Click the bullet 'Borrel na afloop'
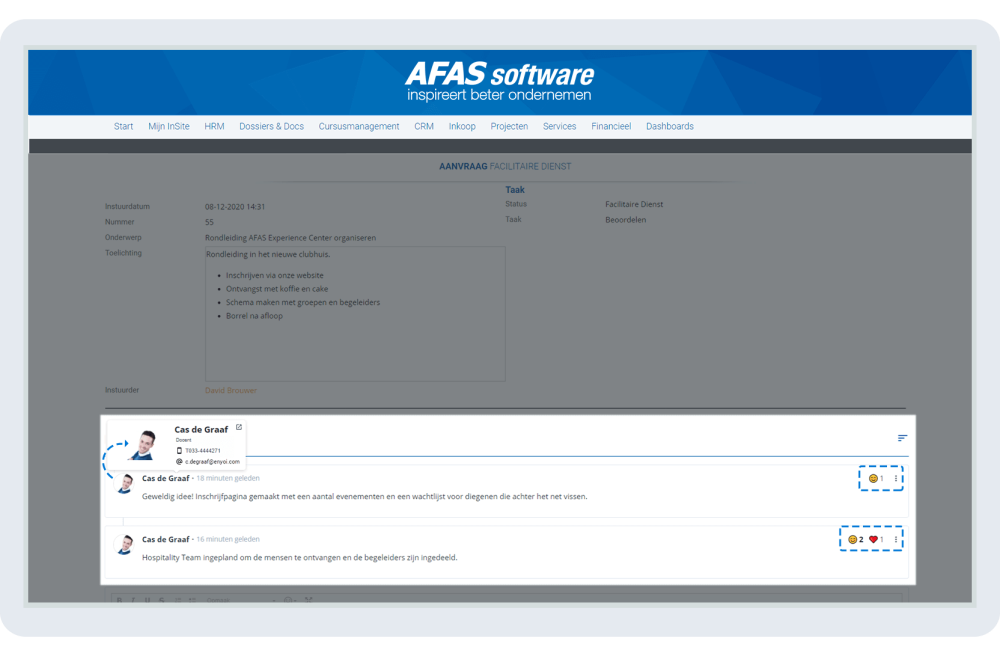 coord(254,316)
